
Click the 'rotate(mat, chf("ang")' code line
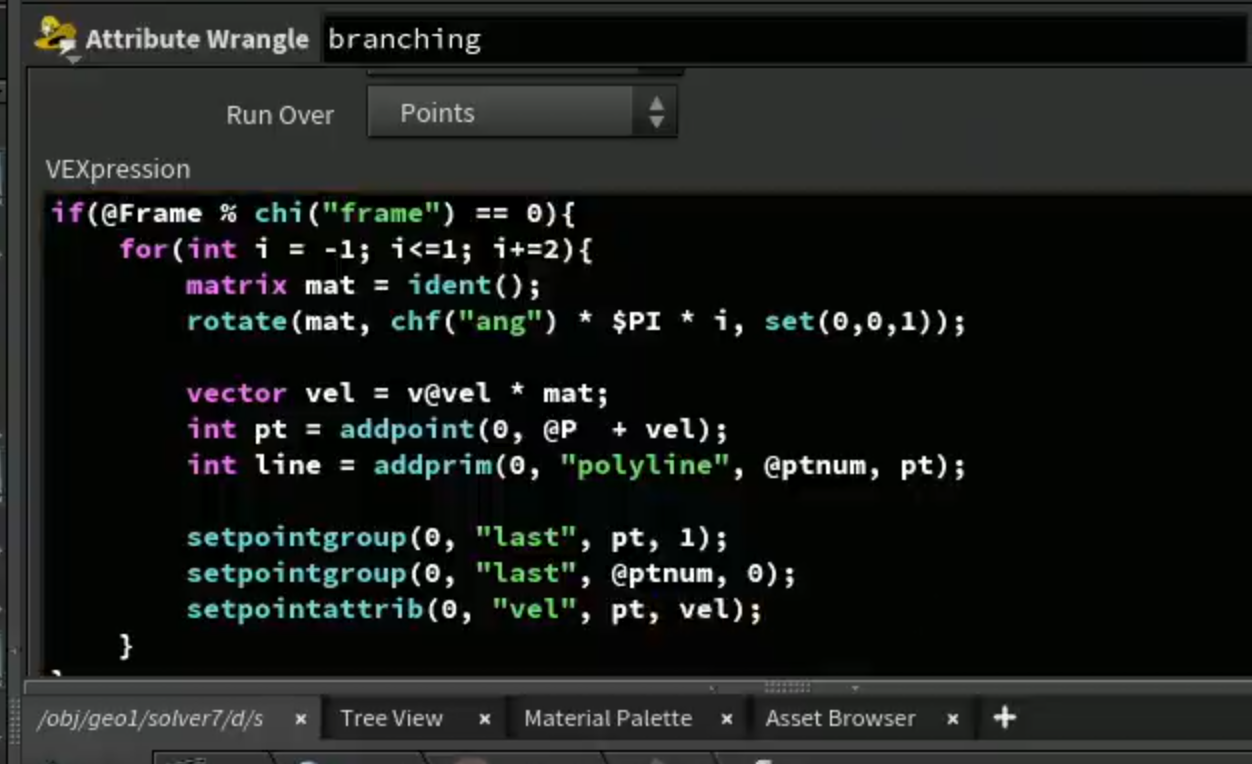576,322
